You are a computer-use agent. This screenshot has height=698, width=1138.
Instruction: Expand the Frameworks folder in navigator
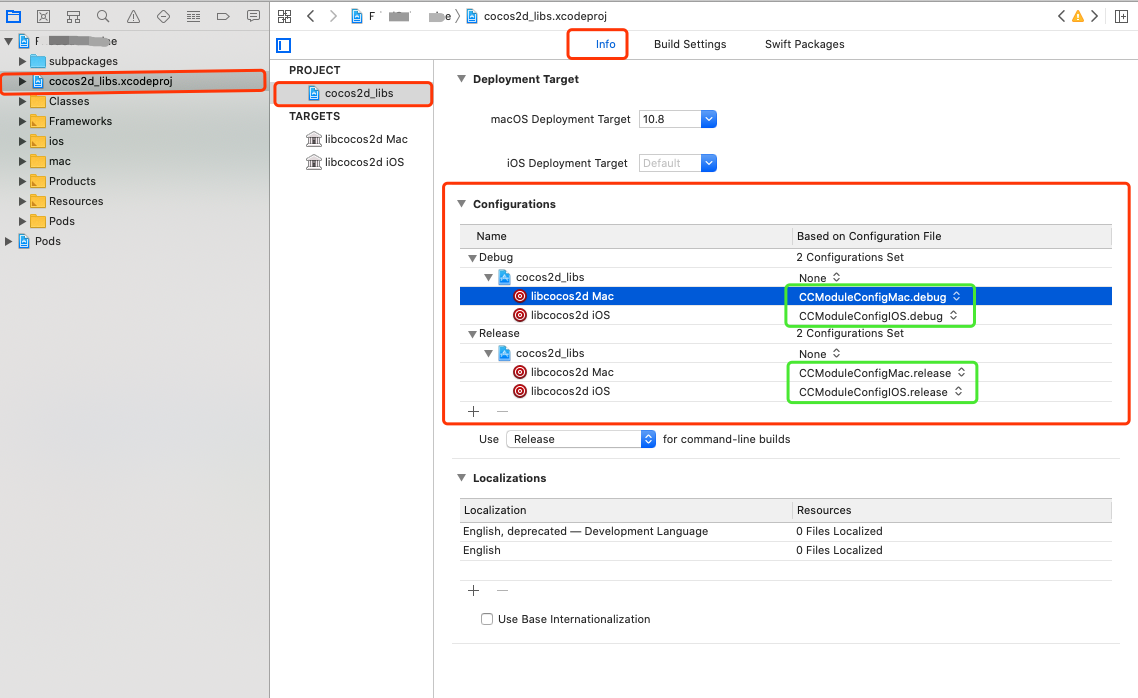[x=22, y=121]
